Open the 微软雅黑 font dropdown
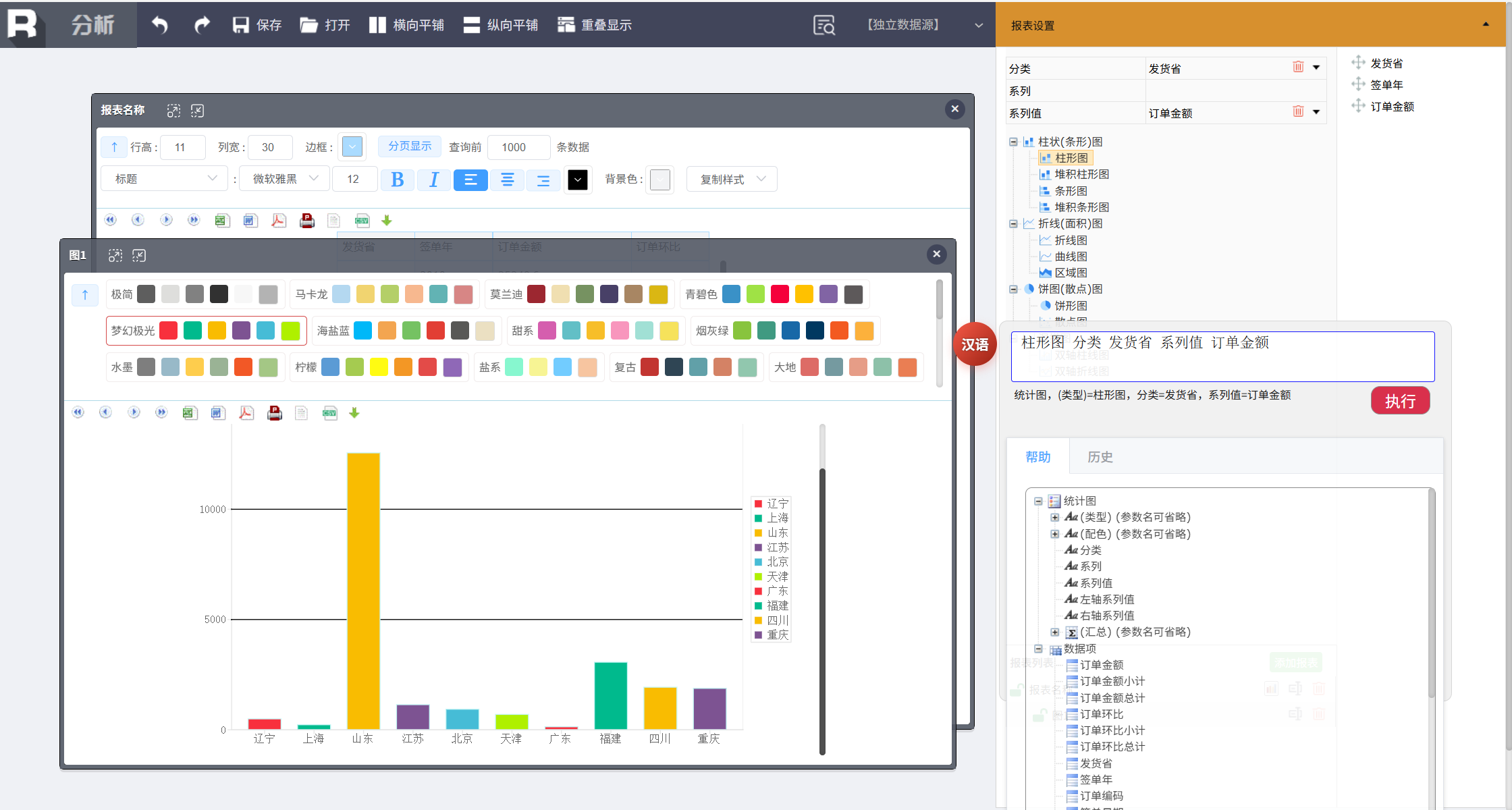Image resolution: width=1512 pixels, height=810 pixels. (284, 179)
